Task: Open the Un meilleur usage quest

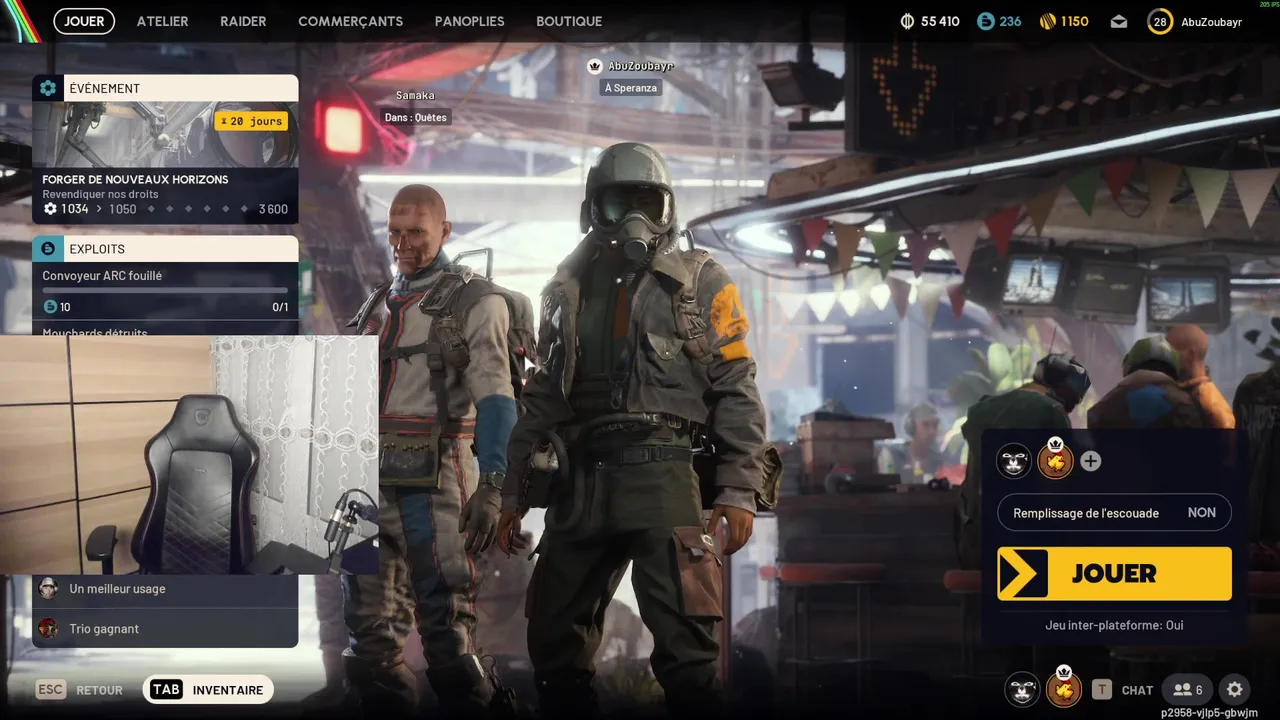Action: click(165, 589)
